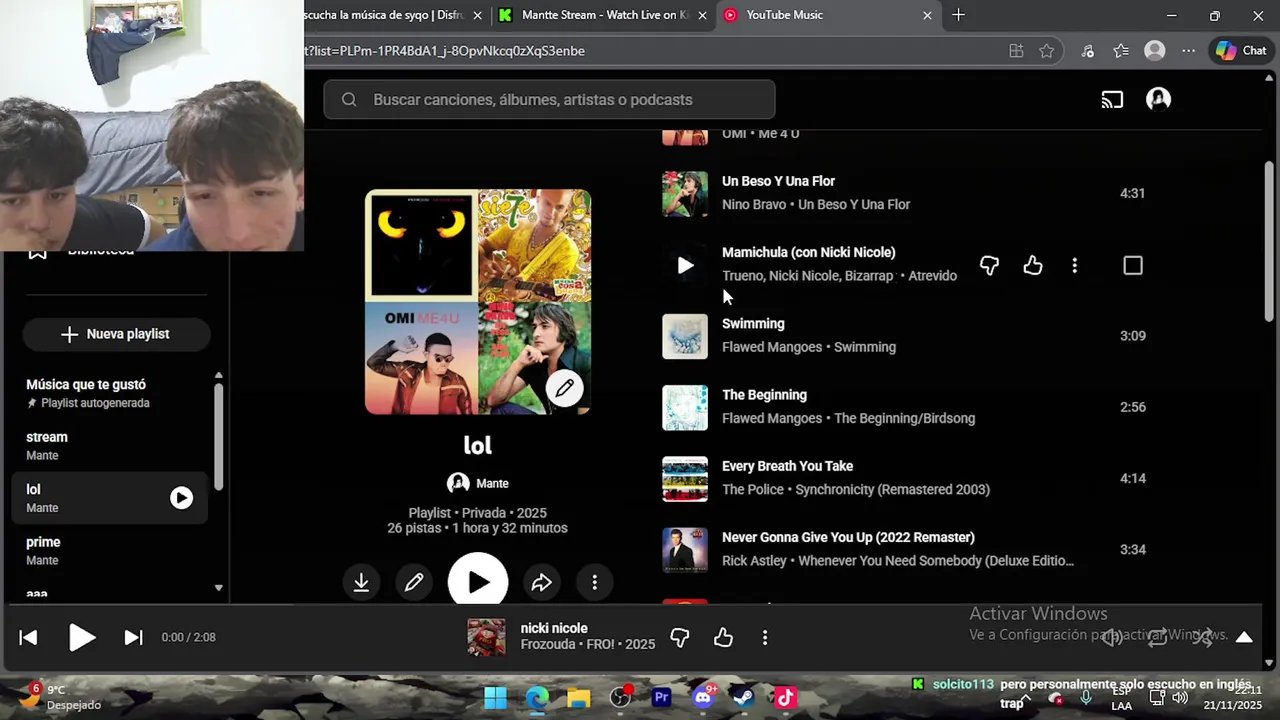Open more options for nicki nicole in player bar

click(x=765, y=637)
